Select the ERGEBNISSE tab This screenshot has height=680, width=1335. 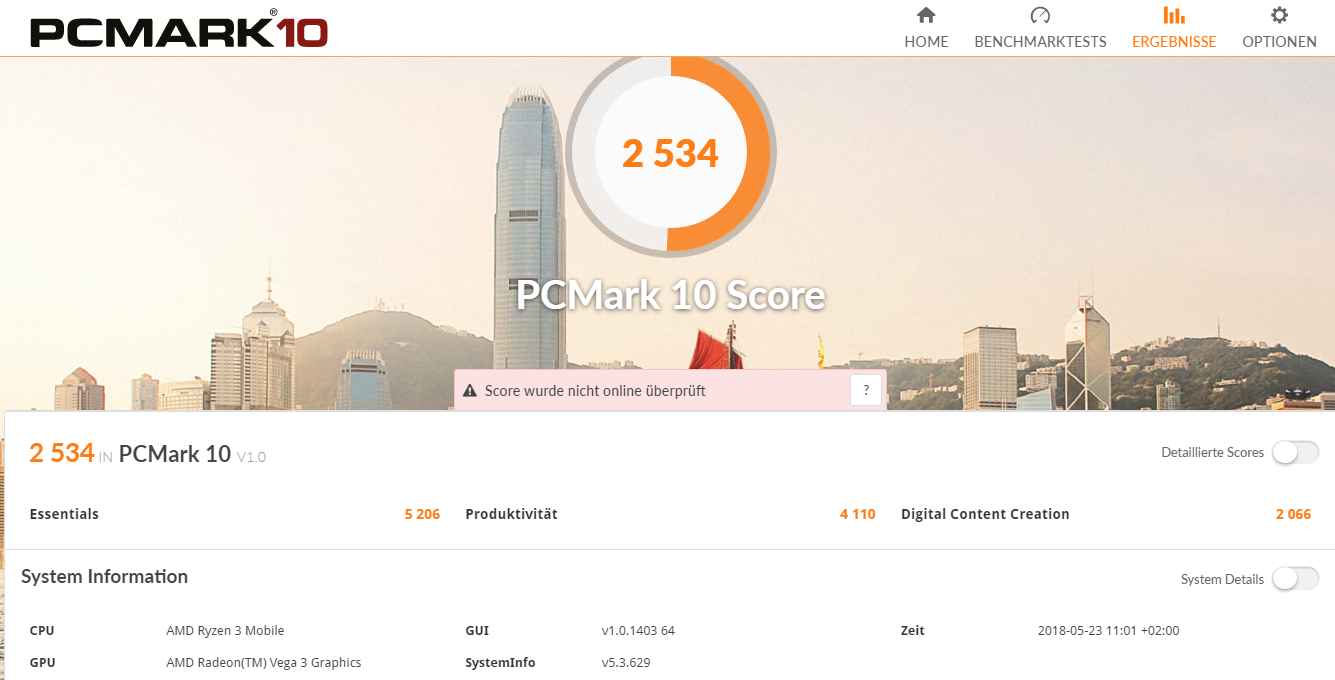click(1174, 28)
